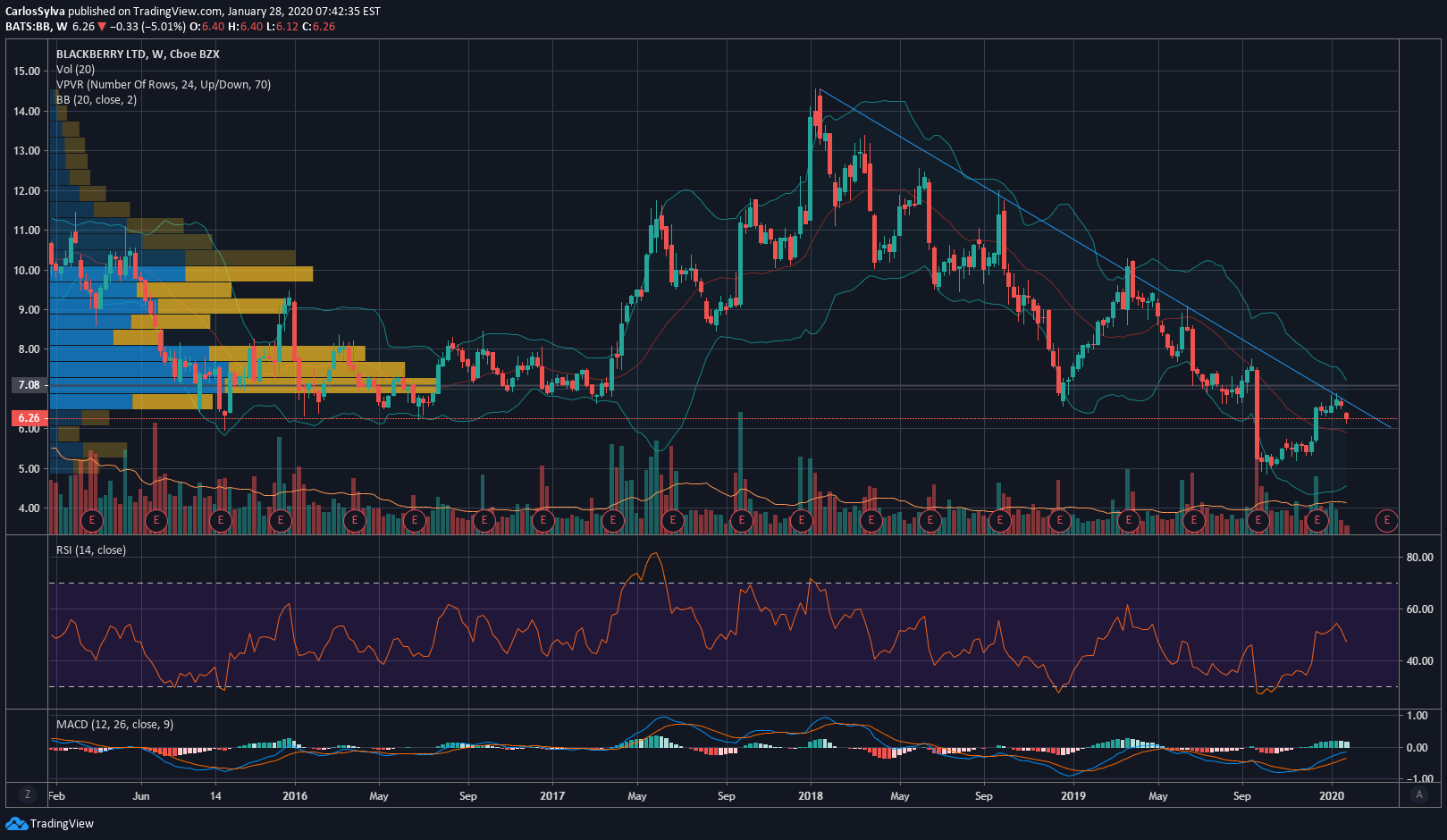Click the Z timezone button at bottom left
Image resolution: width=1447 pixels, height=840 pixels.
[x=28, y=794]
